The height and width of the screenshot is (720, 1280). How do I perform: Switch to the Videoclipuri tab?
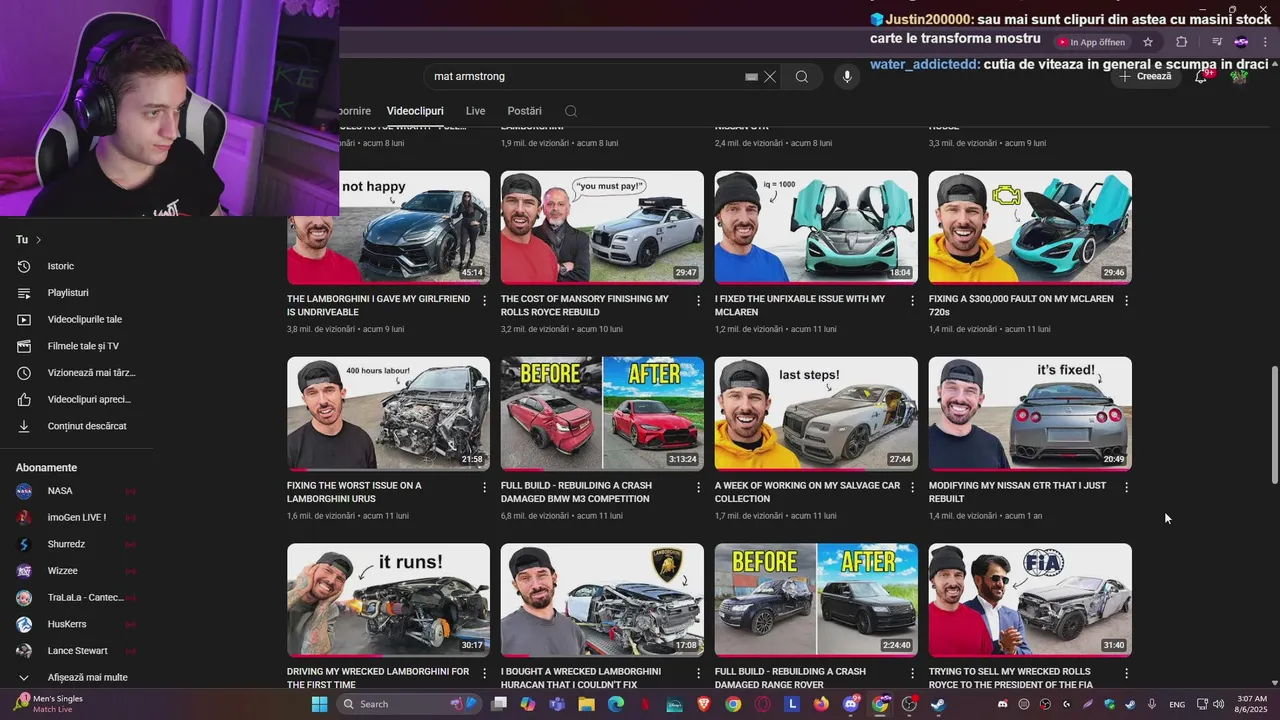coord(415,111)
